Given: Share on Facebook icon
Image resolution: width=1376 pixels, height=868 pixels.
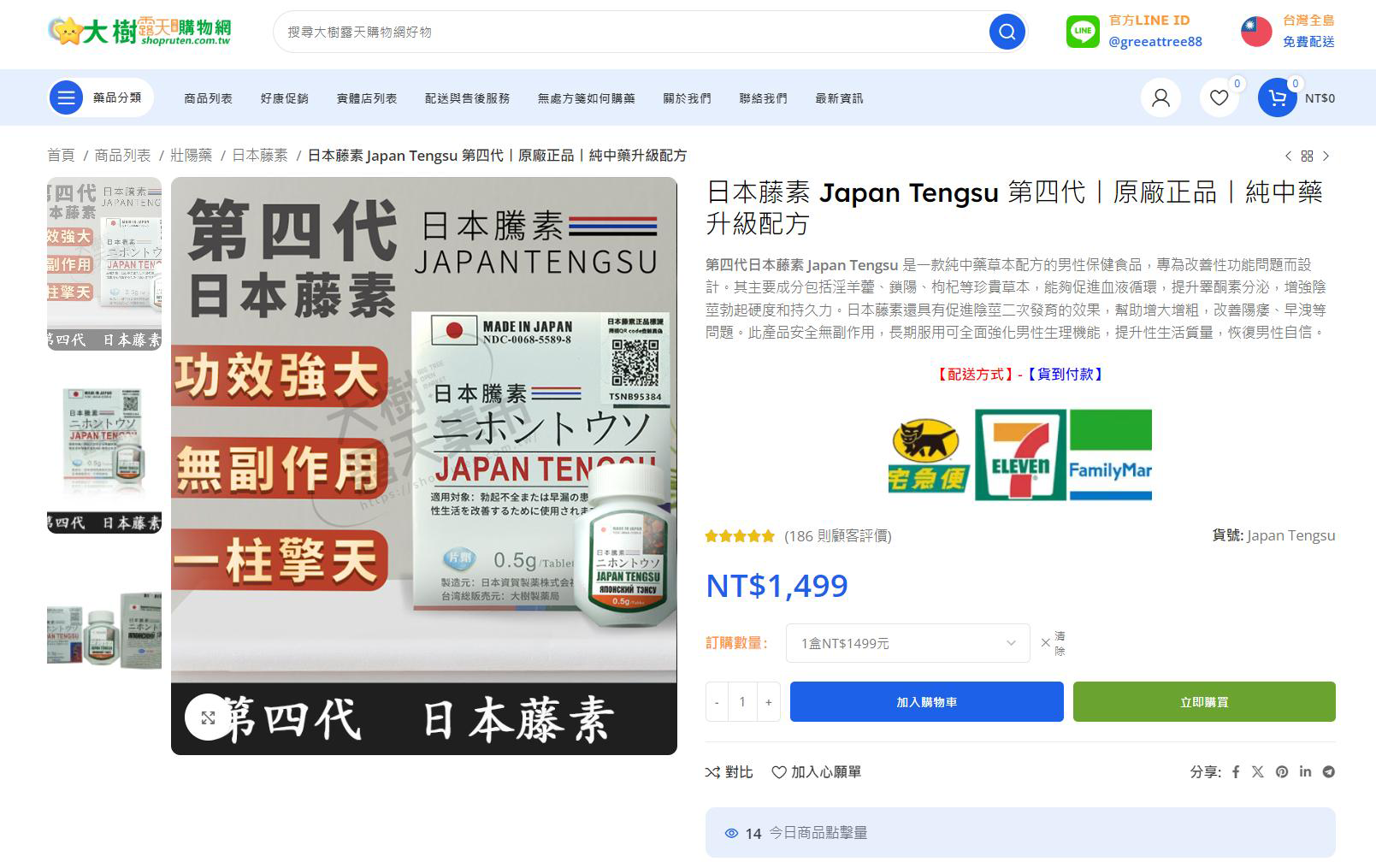Looking at the screenshot, I should [1236, 771].
